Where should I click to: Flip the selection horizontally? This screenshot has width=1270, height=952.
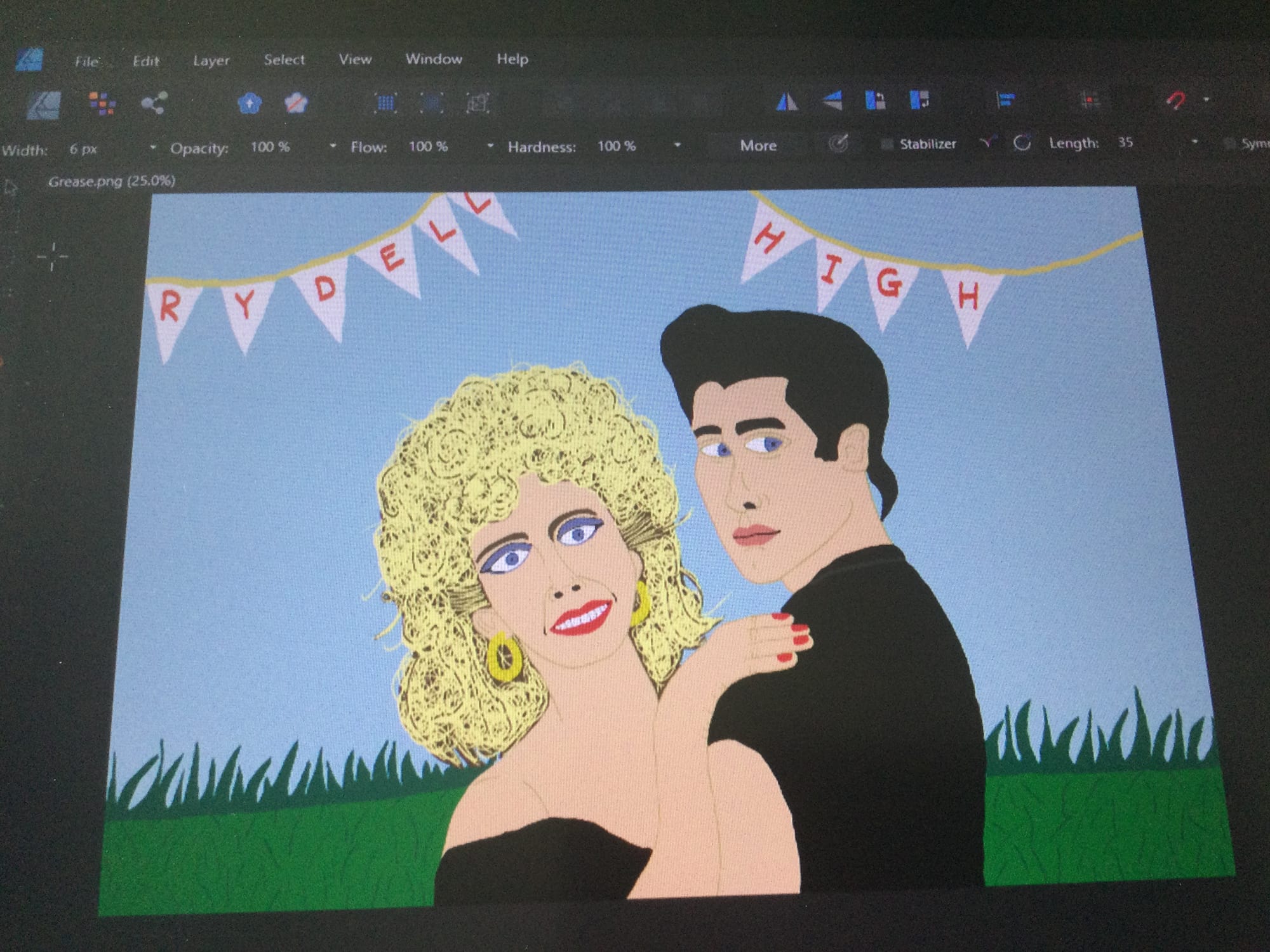click(x=787, y=101)
